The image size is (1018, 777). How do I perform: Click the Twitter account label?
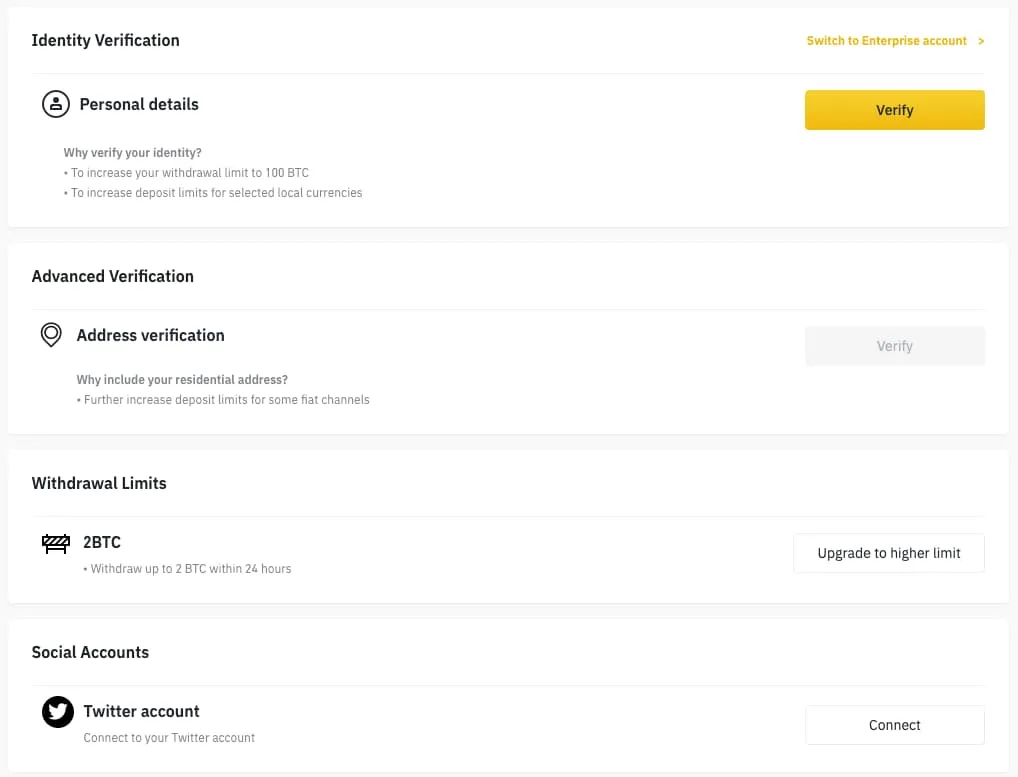(x=142, y=711)
